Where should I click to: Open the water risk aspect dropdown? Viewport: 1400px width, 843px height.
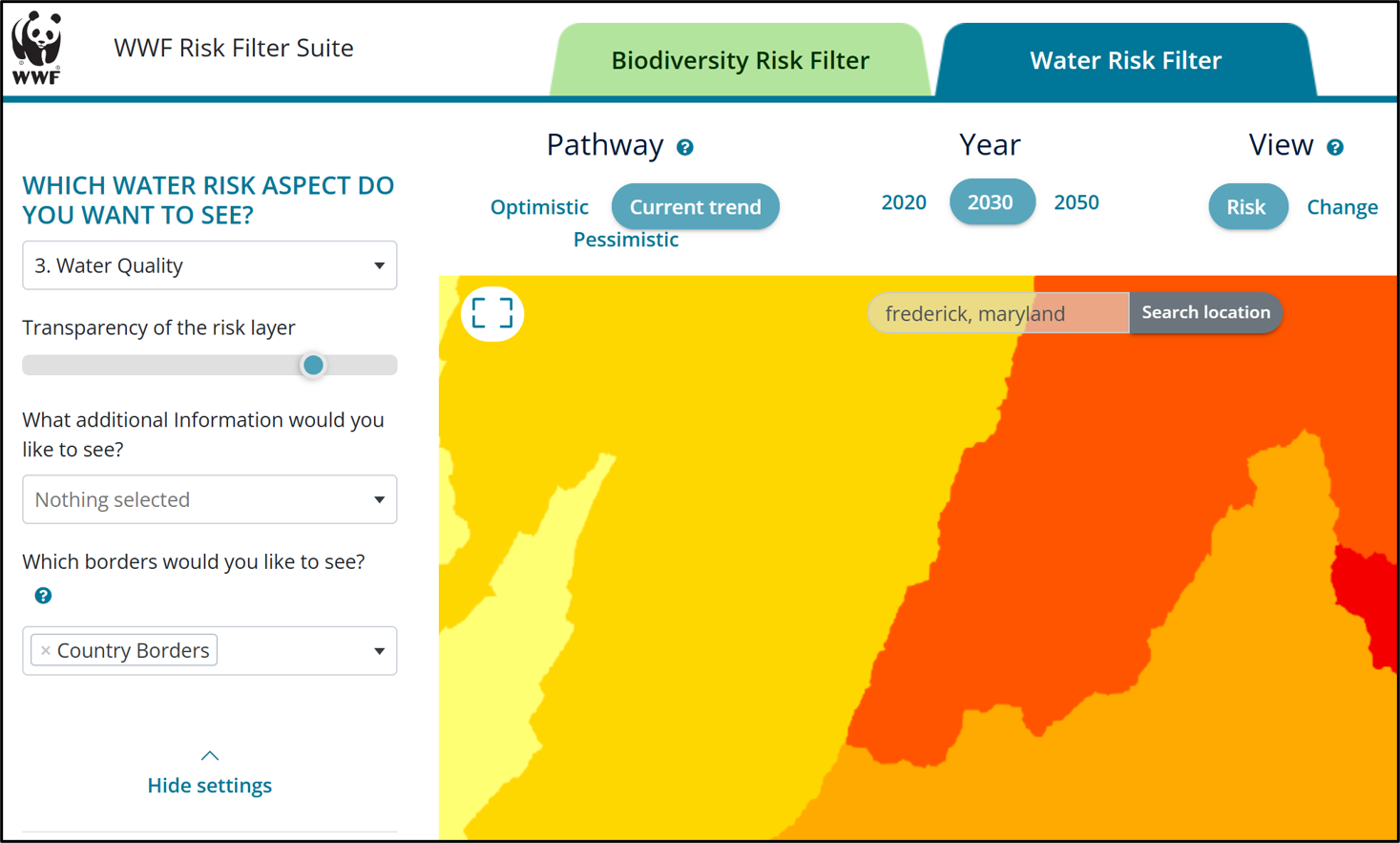(x=209, y=265)
